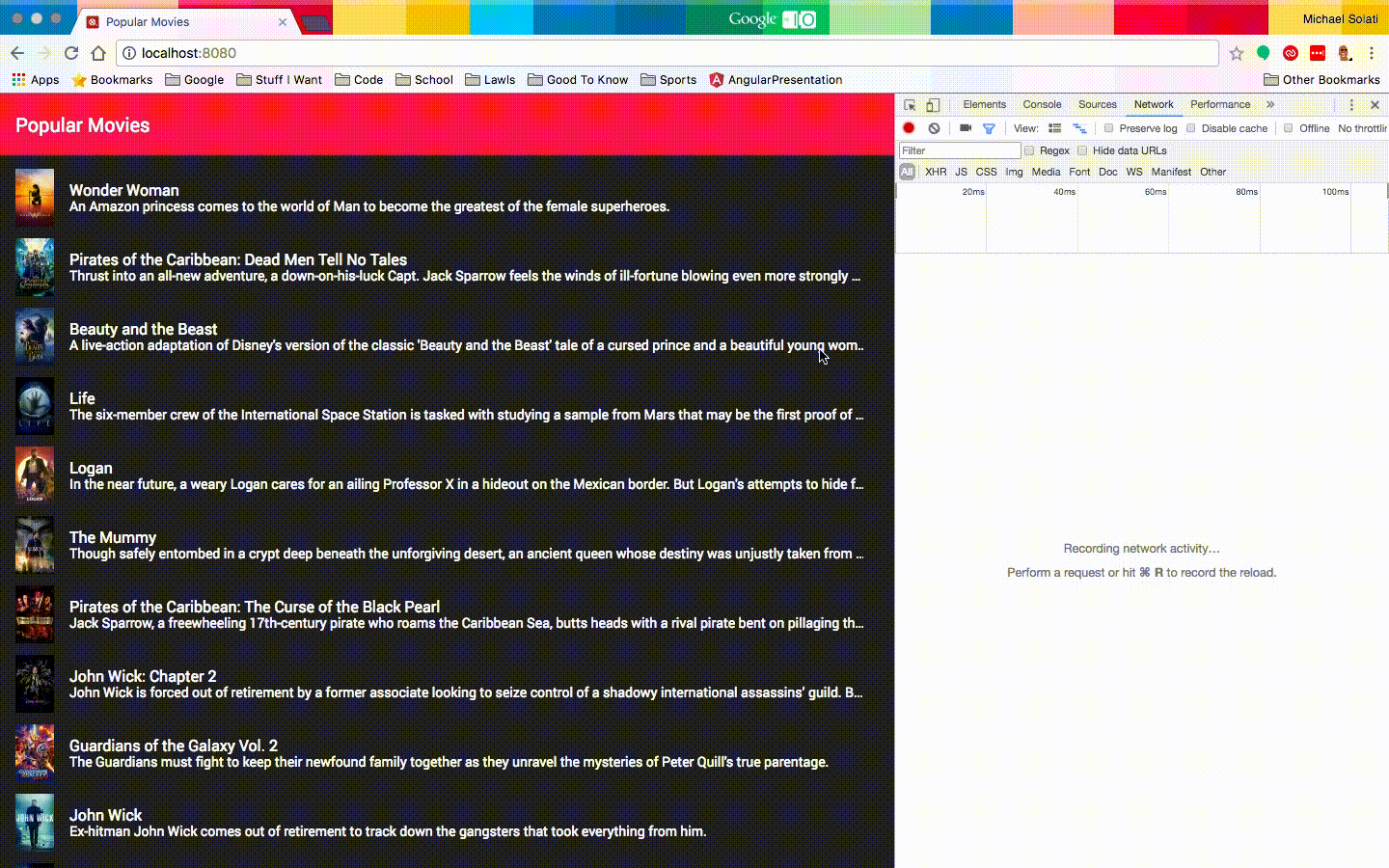1389x868 pixels.
Task: Click the Logan movie poster thumbnail
Action: coord(35,475)
